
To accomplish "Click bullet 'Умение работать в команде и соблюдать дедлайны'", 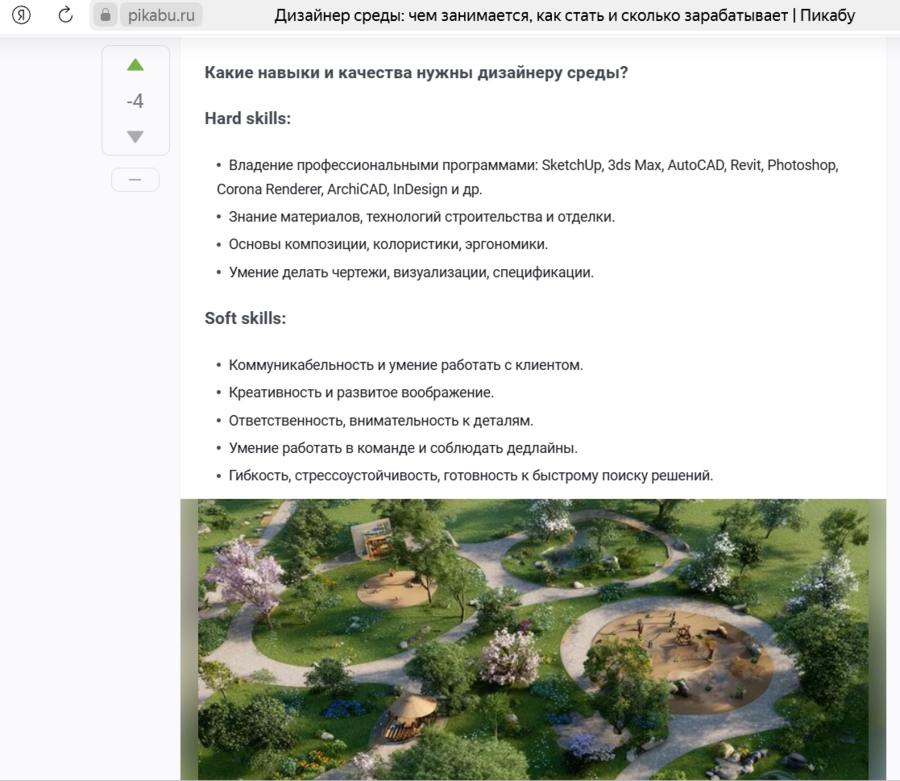I will pyautogui.click(x=403, y=448).
